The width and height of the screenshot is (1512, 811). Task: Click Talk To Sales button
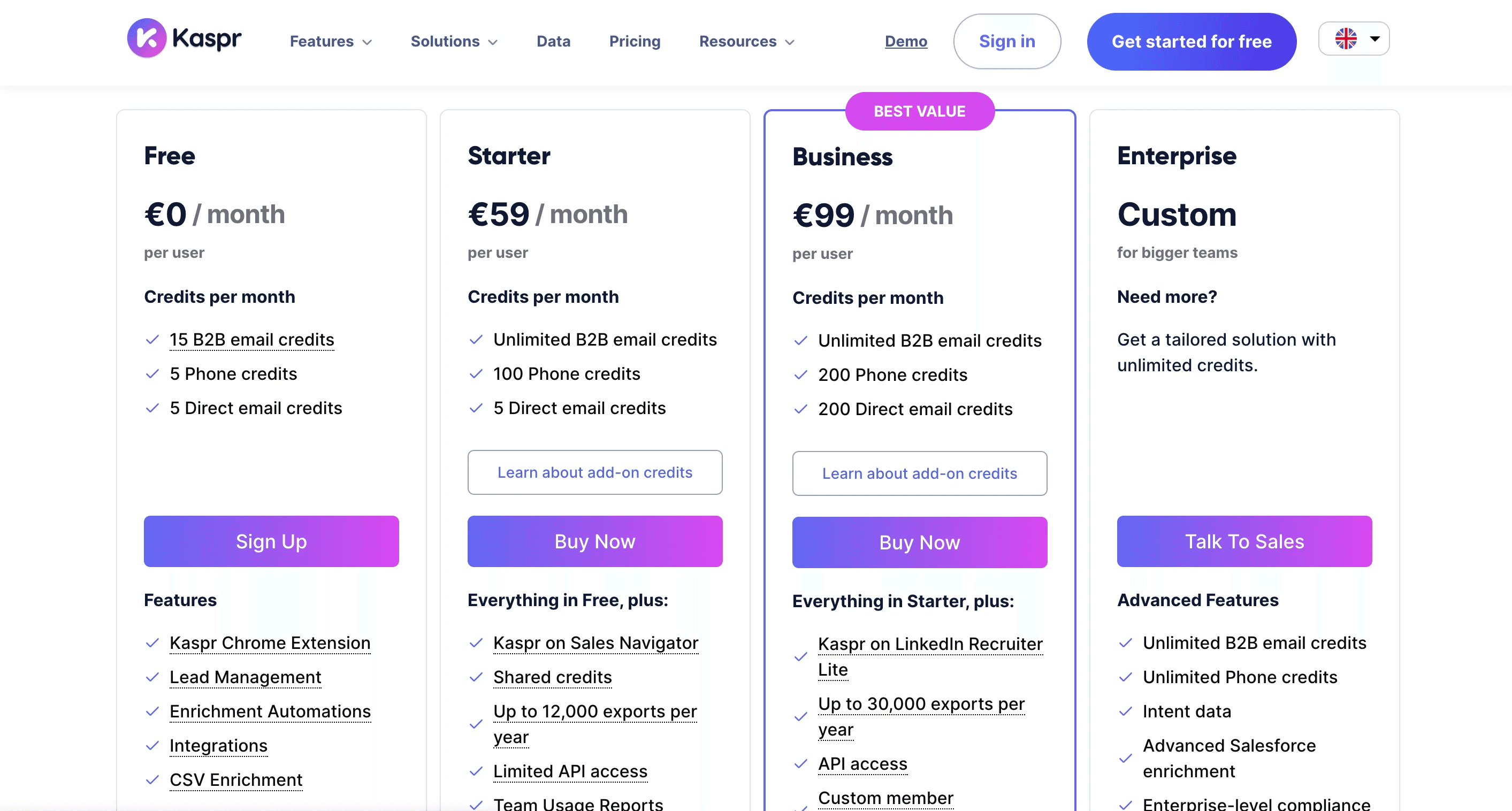coord(1244,541)
